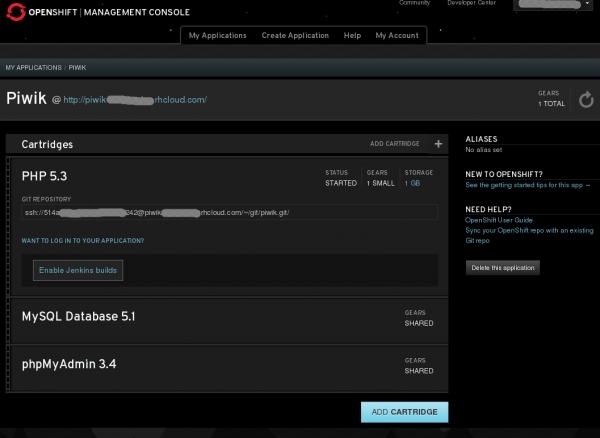Open the getting started tips link
This screenshot has width=600, height=438.
click(527, 185)
